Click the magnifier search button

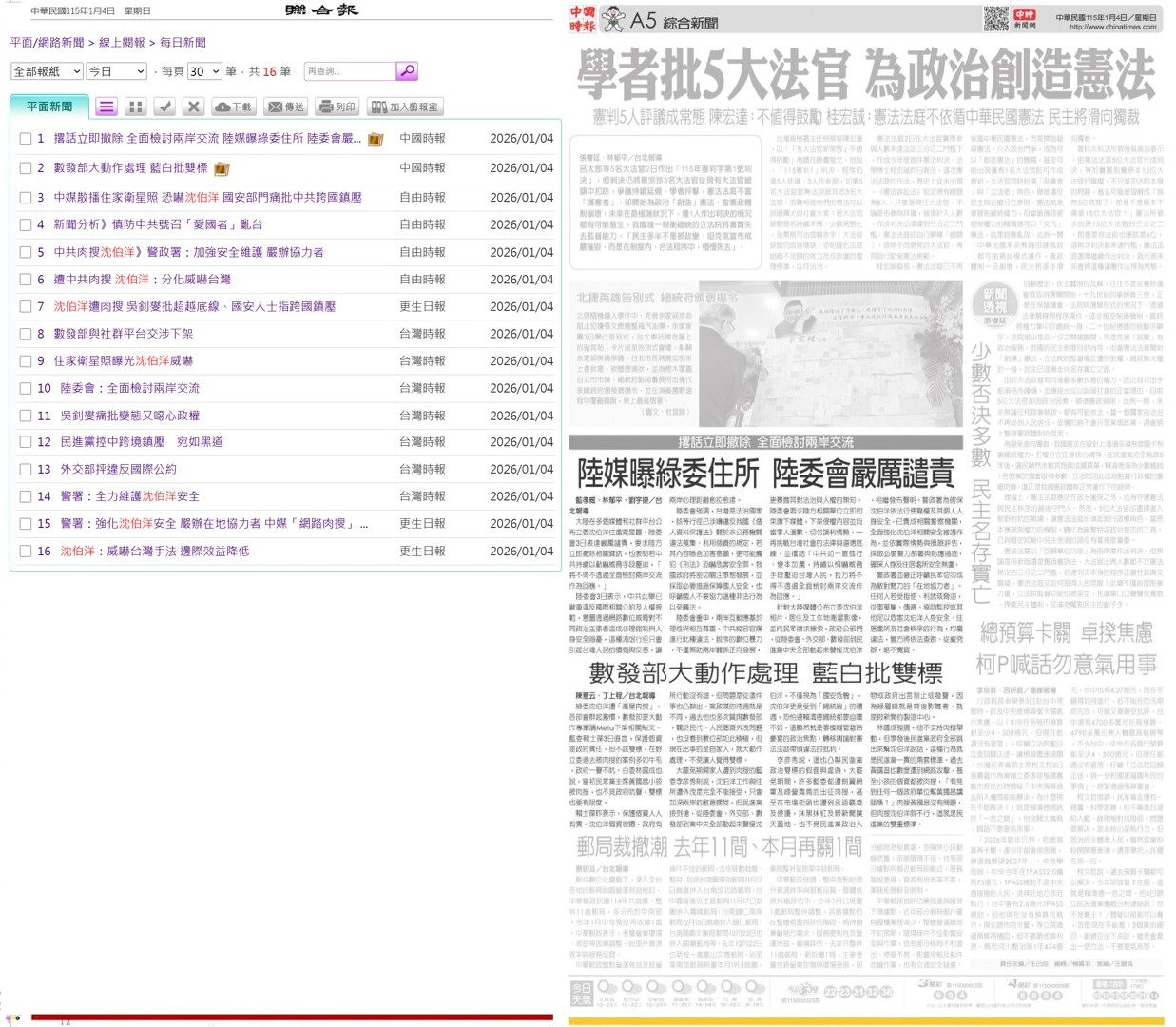point(406,71)
